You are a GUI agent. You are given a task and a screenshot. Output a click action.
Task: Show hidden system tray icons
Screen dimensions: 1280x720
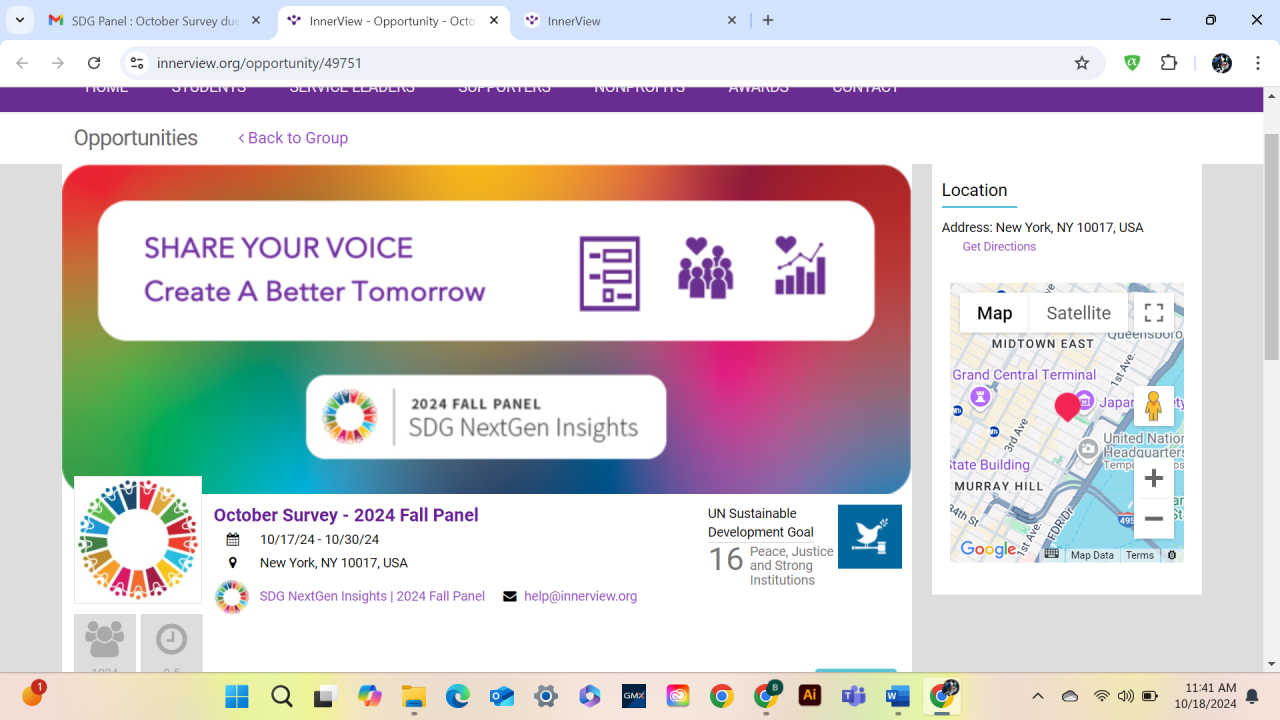click(1037, 696)
